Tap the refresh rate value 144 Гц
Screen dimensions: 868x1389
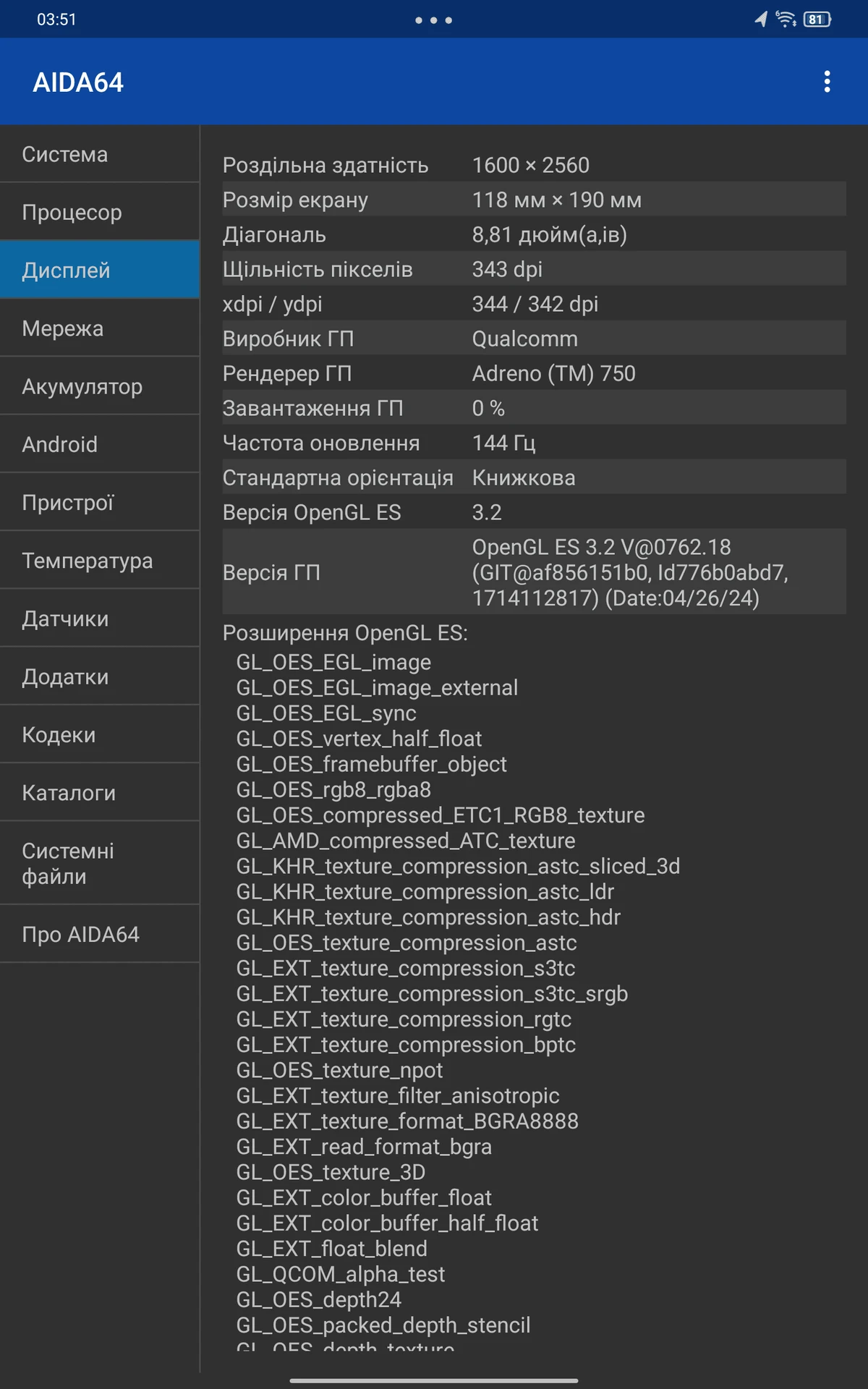coord(503,443)
